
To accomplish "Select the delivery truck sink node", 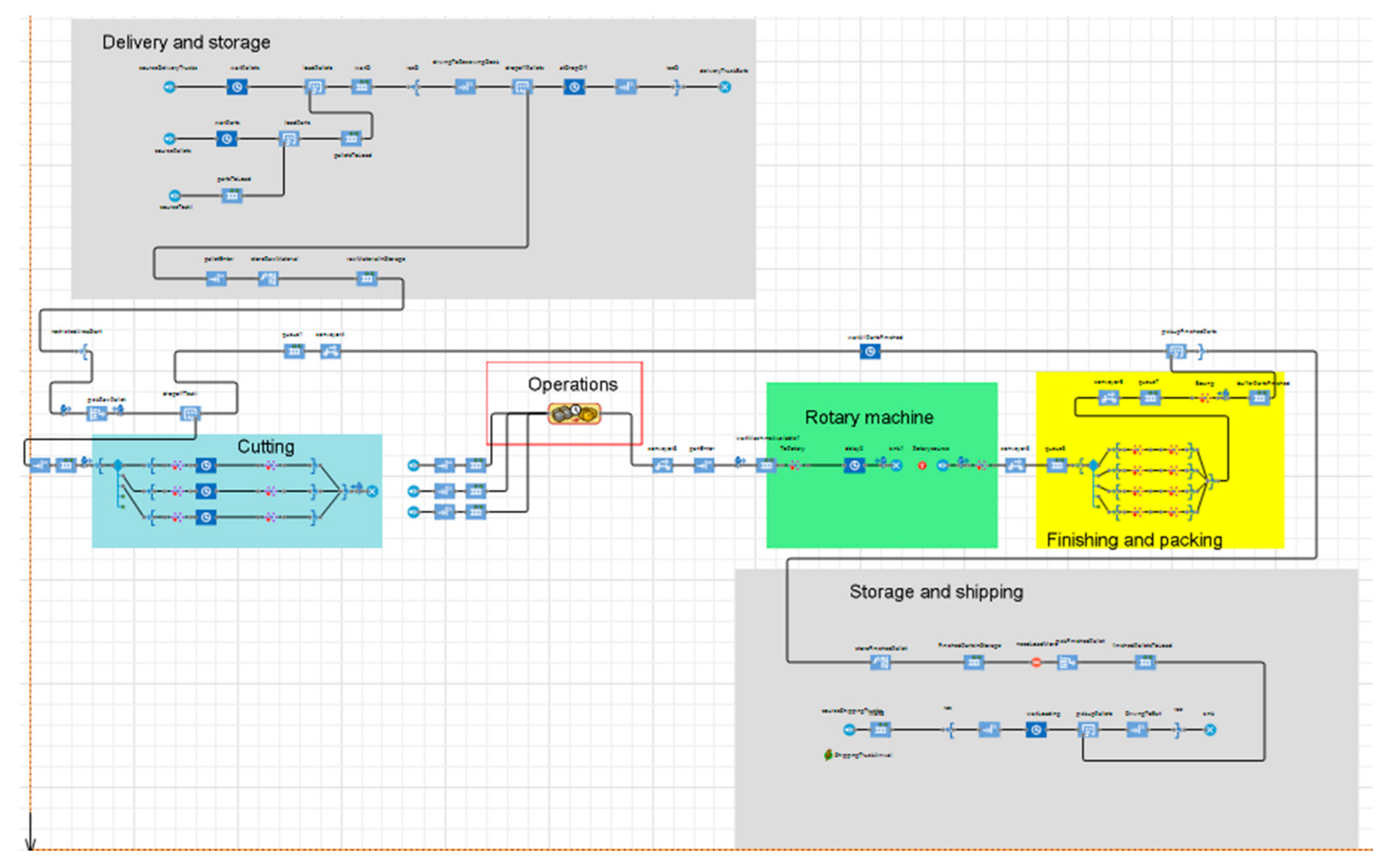I will coord(725,87).
